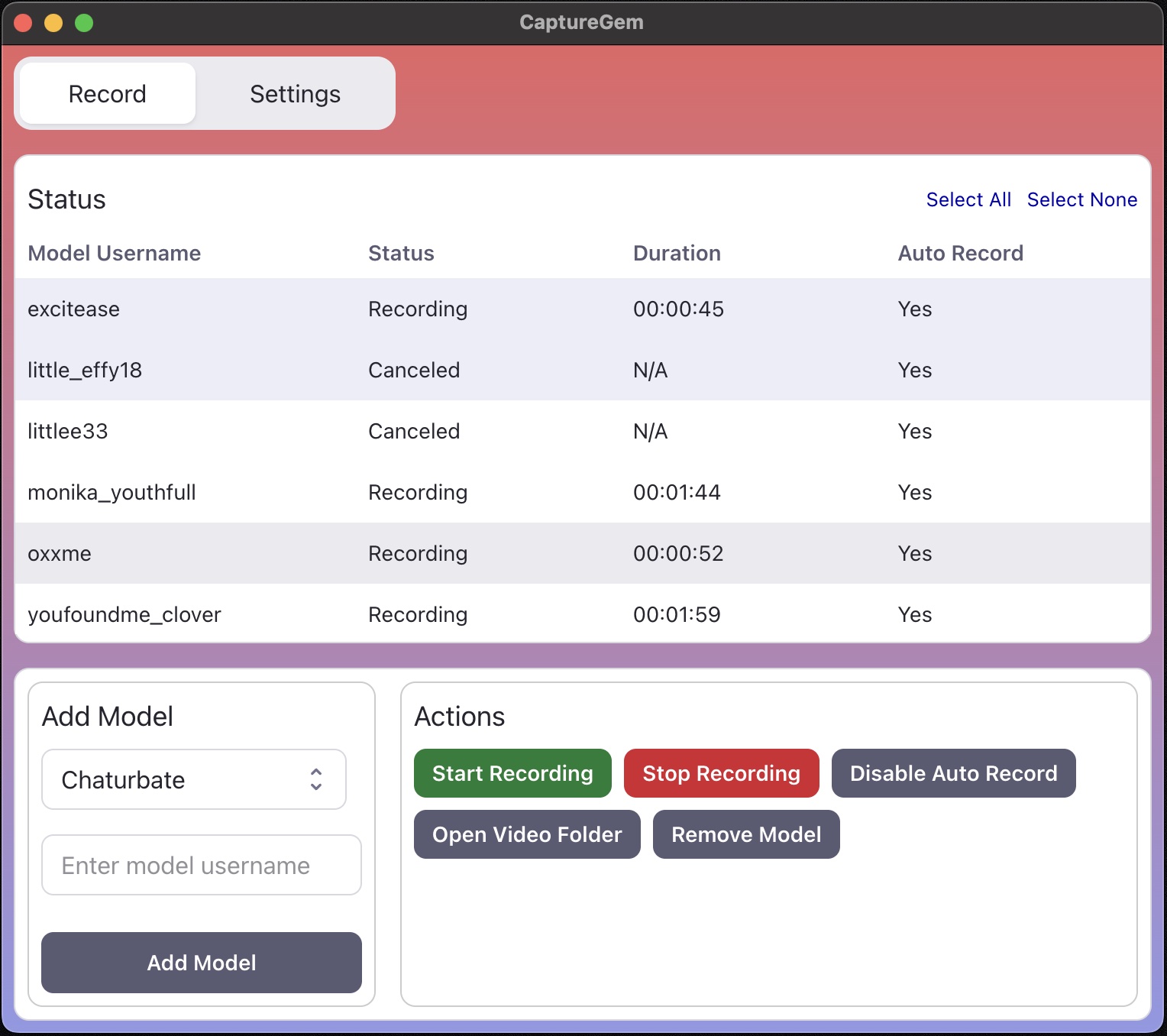Switch to the Settings tab
The width and height of the screenshot is (1167, 1036).
[295, 94]
